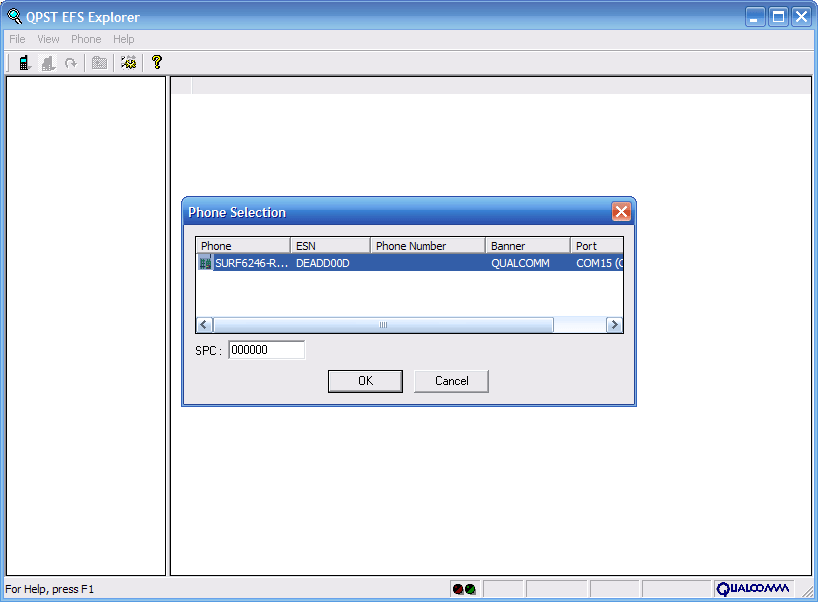Open the View menu

click(x=48, y=39)
